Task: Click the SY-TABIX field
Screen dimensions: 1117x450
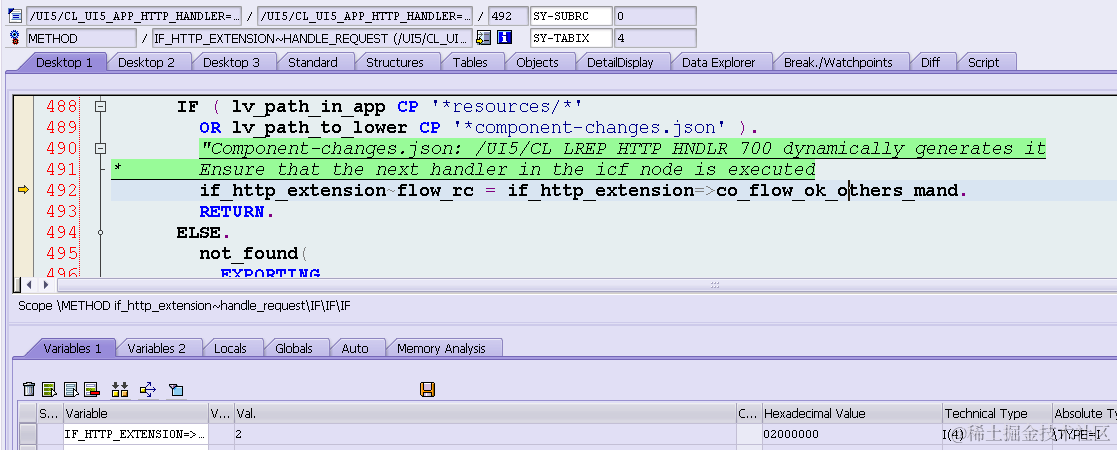Action: coord(571,38)
